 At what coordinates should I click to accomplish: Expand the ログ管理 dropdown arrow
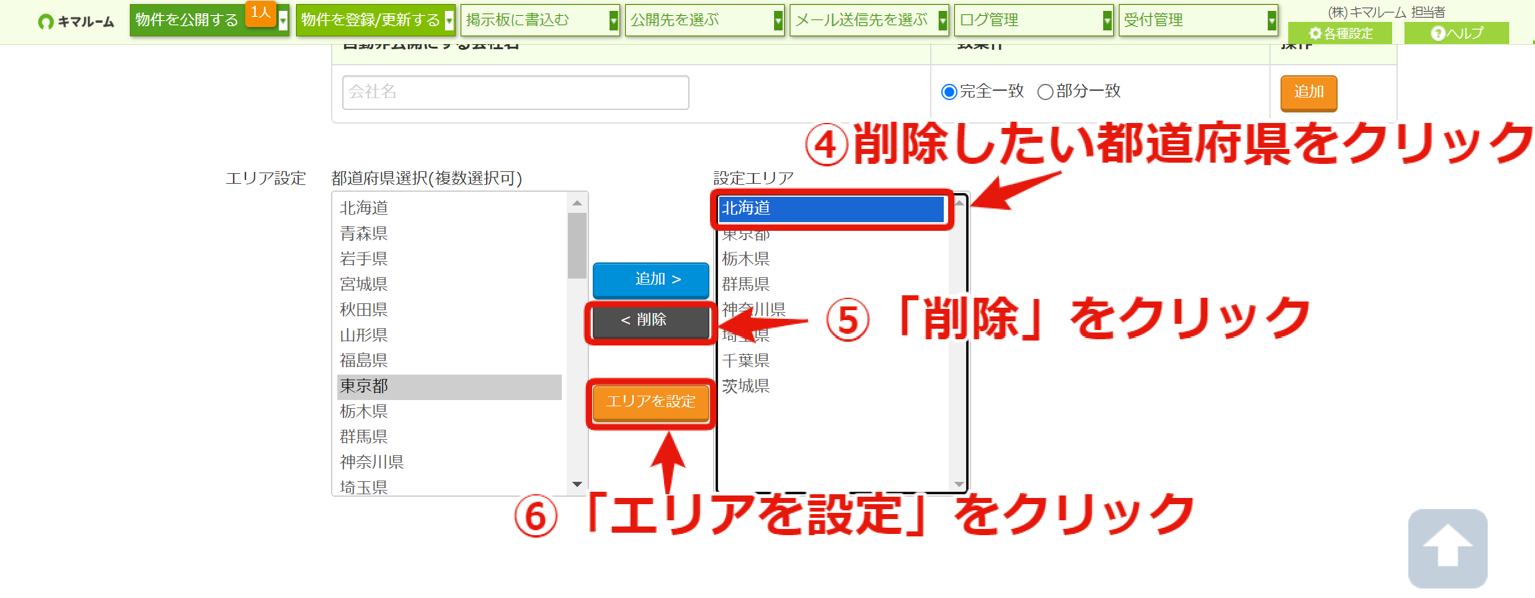[1107, 20]
